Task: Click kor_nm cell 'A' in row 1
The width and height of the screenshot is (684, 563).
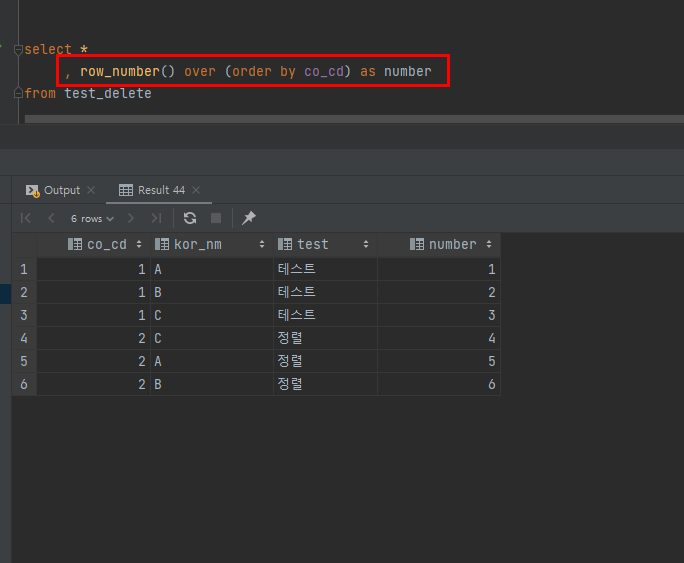Action: pos(212,269)
